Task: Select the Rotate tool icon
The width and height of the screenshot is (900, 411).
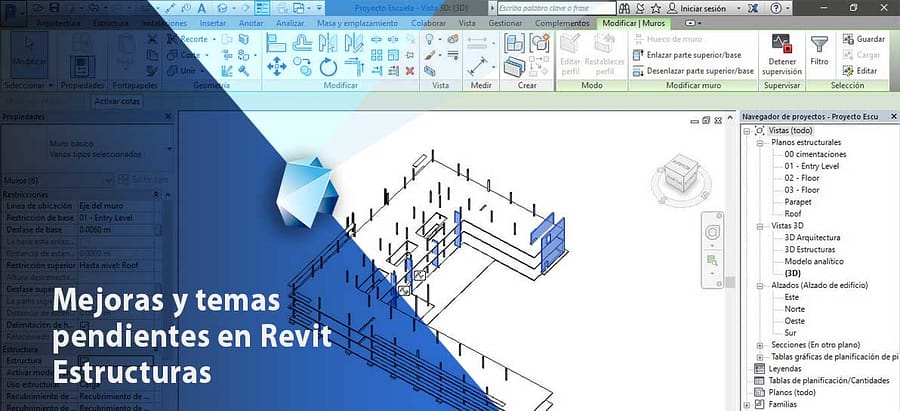Action: pos(328,67)
